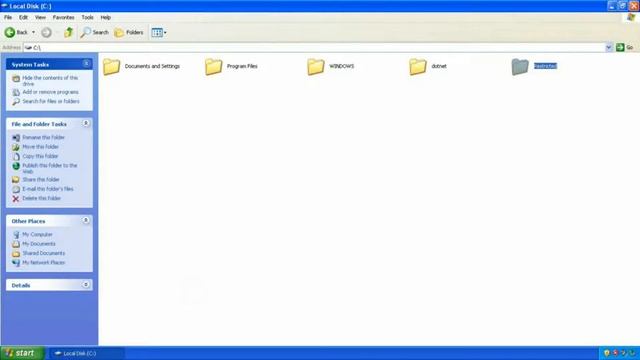Open the Favorites menu

coord(63,18)
